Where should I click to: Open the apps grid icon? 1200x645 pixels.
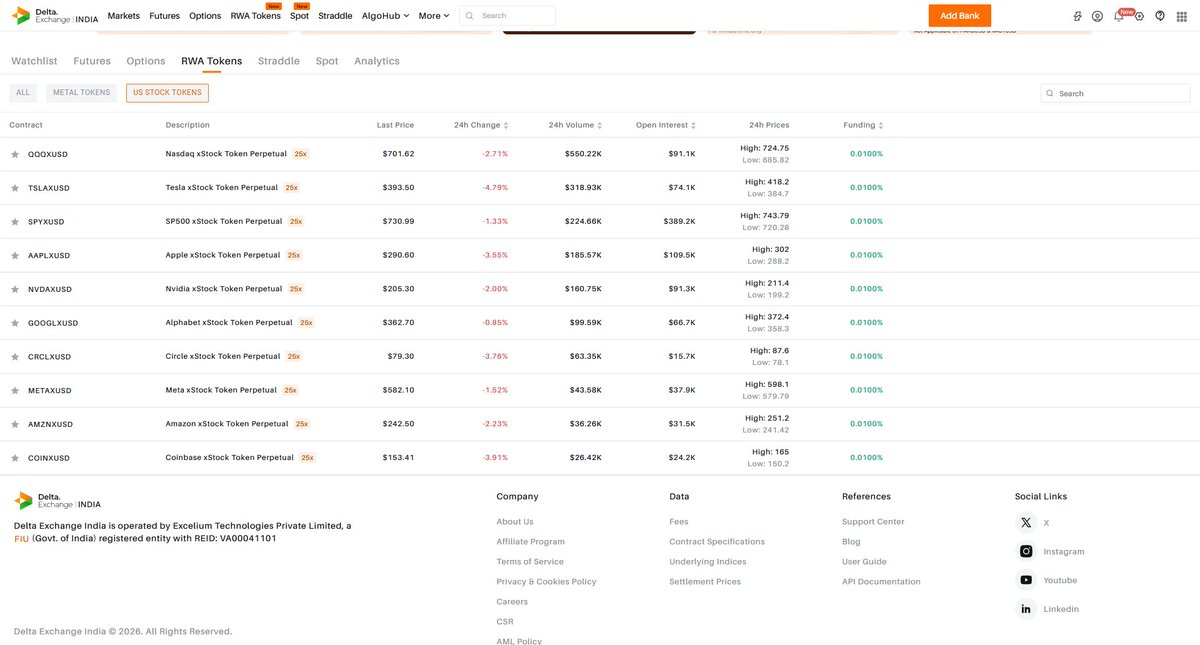1181,16
